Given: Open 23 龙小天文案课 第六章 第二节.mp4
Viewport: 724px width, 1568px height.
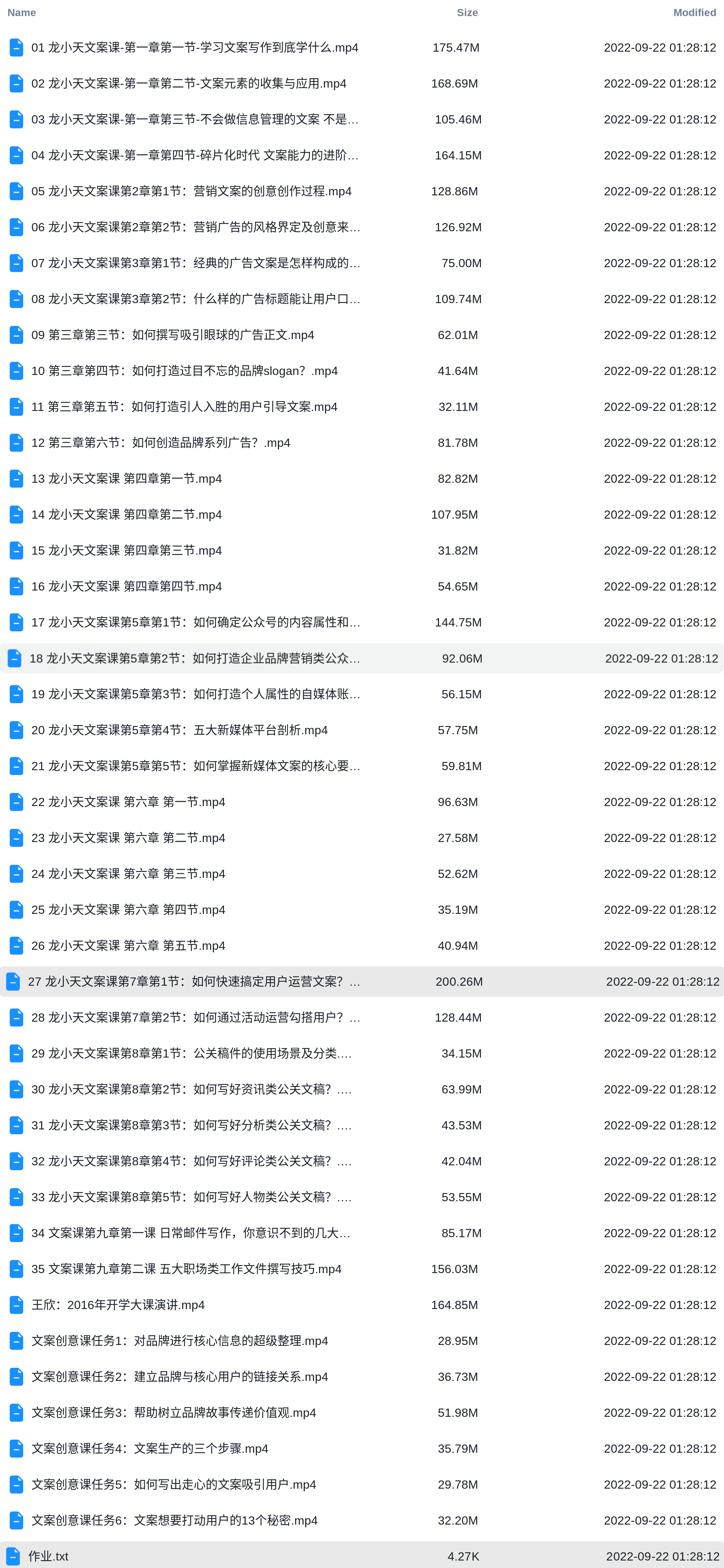Looking at the screenshot, I should click(128, 838).
